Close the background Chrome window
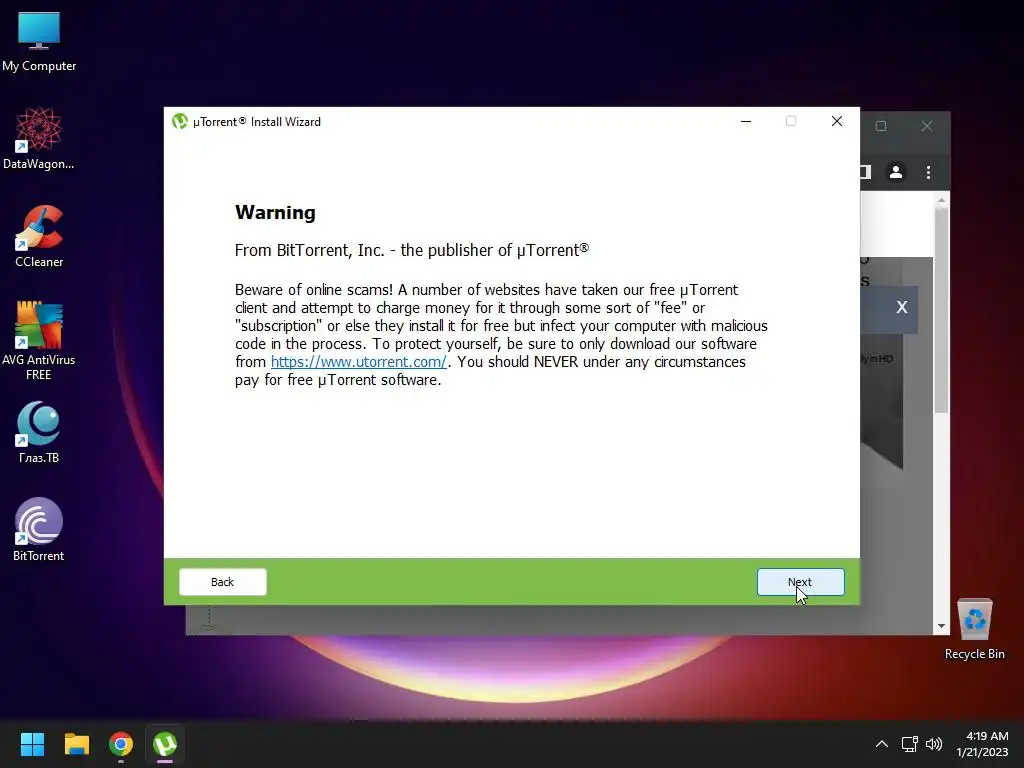This screenshot has height=768, width=1024. tap(927, 126)
